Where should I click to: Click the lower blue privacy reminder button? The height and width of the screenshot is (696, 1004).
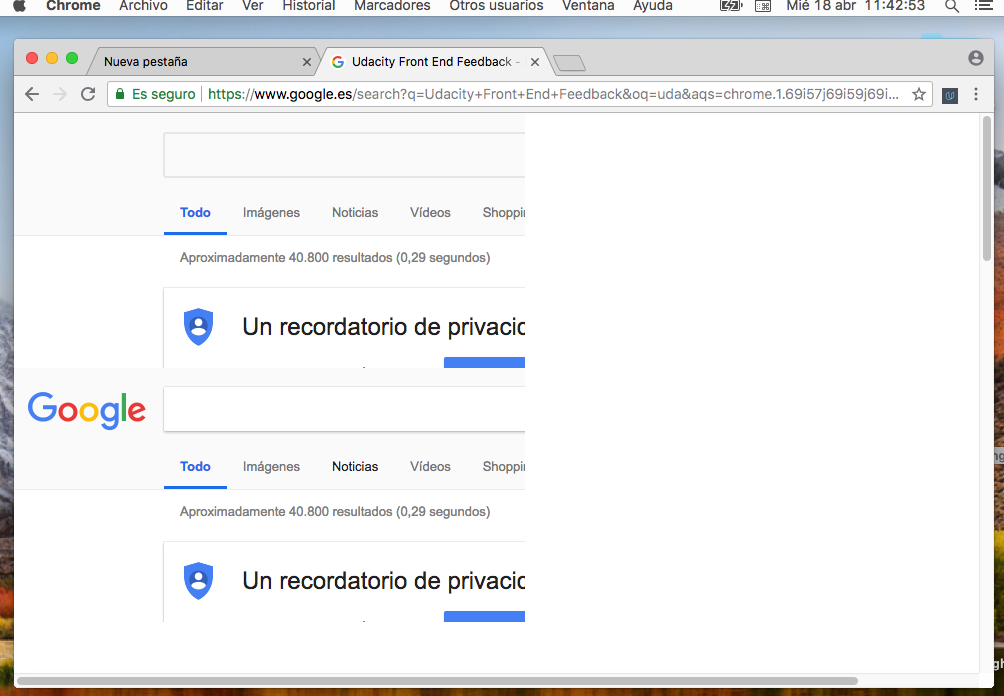tap(484, 617)
